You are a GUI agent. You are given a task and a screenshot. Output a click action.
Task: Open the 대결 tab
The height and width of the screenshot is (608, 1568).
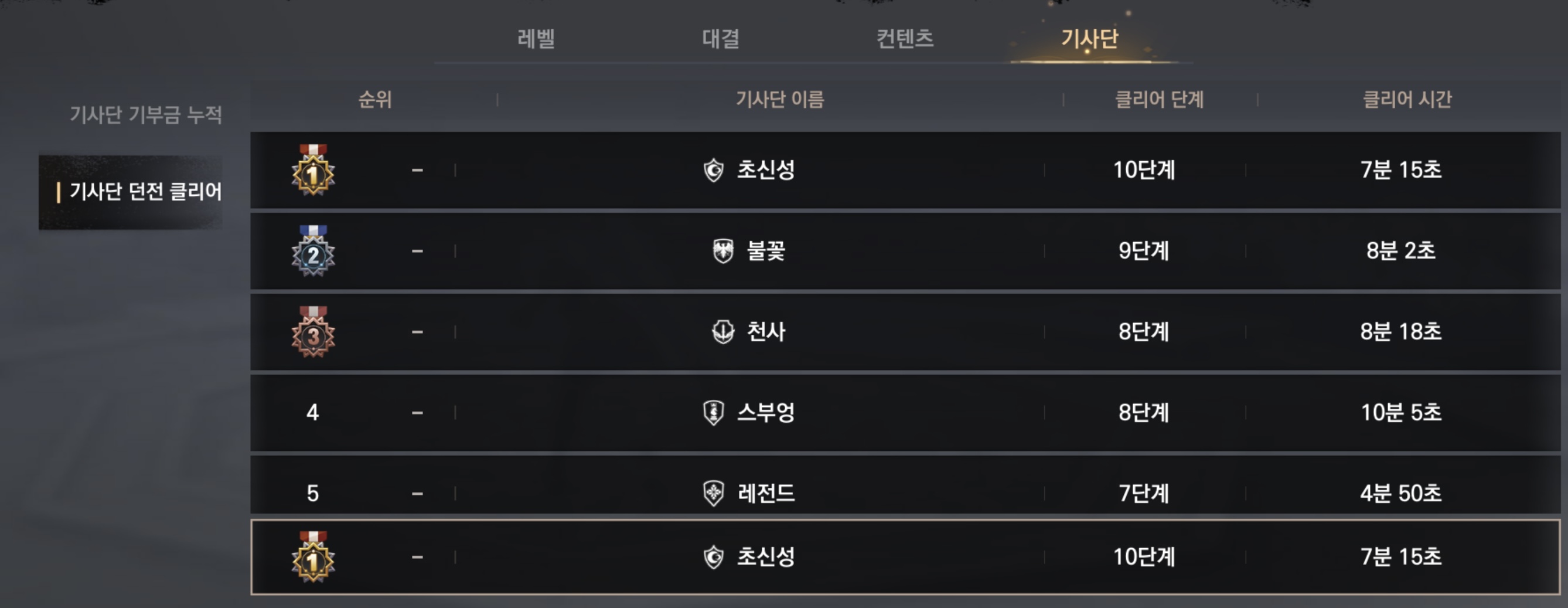point(721,39)
